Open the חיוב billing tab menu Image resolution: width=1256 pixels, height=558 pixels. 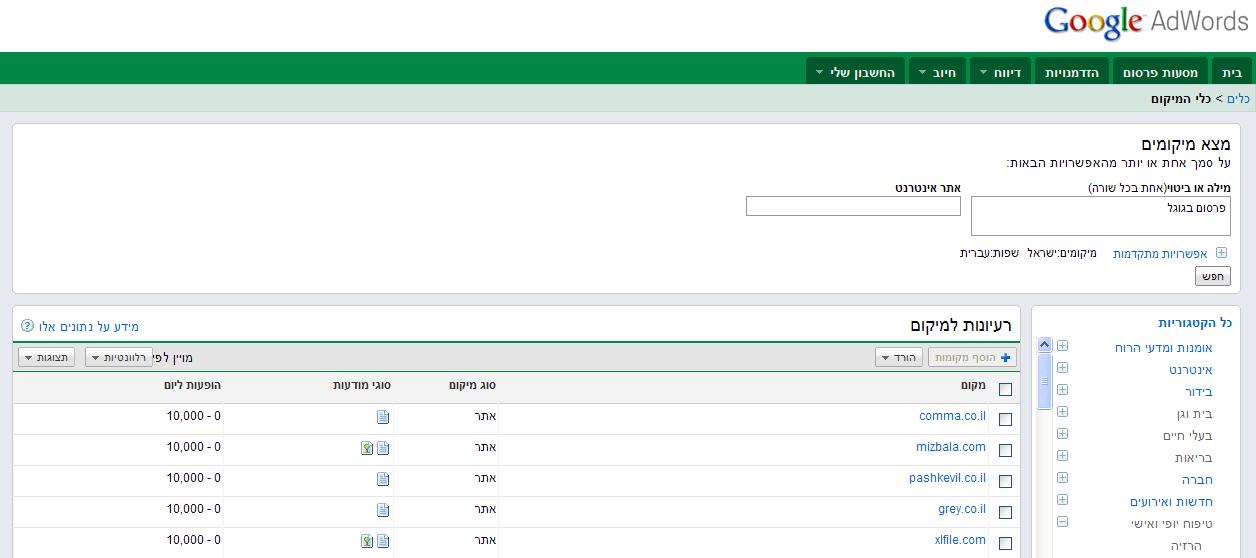click(938, 72)
